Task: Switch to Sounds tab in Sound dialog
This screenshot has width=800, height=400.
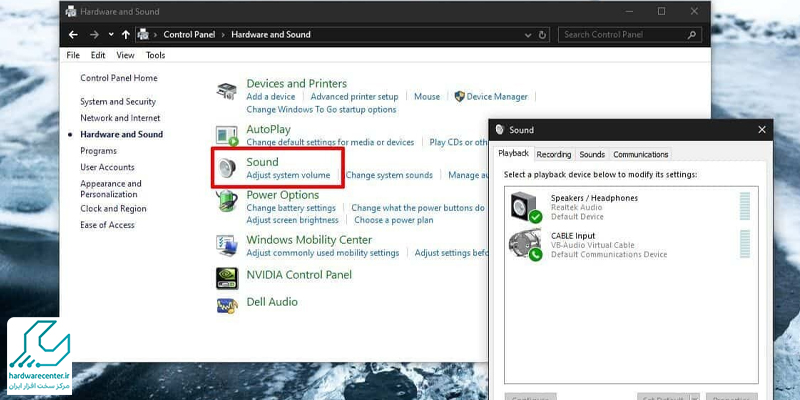Action: [592, 154]
